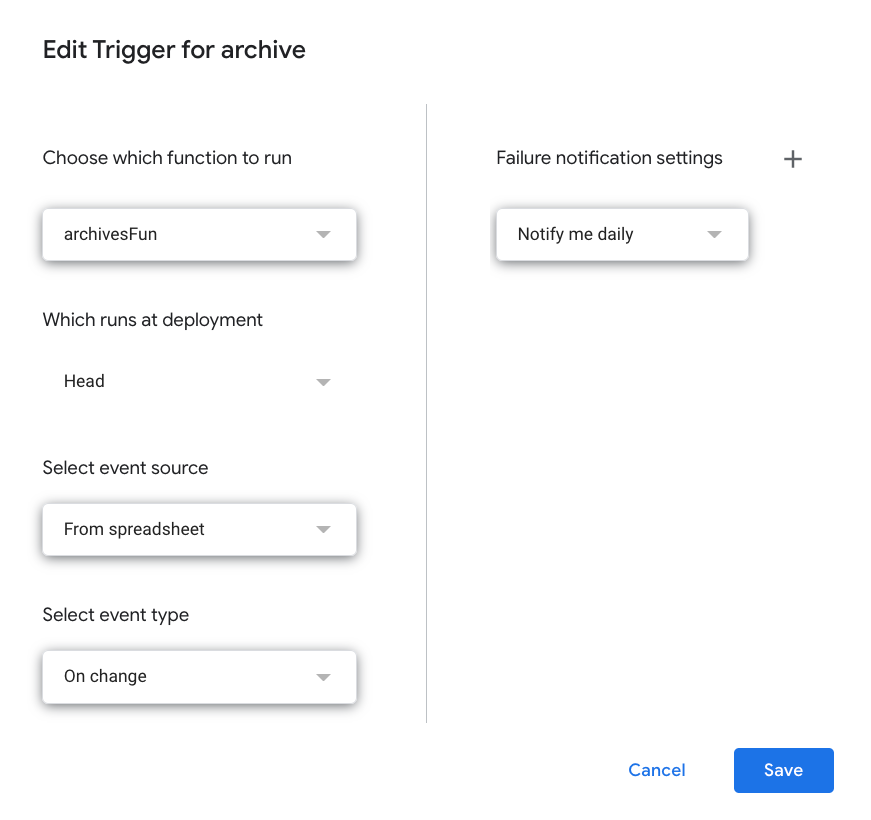Click the chevron on the On change dropdown
This screenshot has width=871, height=820.
[323, 676]
